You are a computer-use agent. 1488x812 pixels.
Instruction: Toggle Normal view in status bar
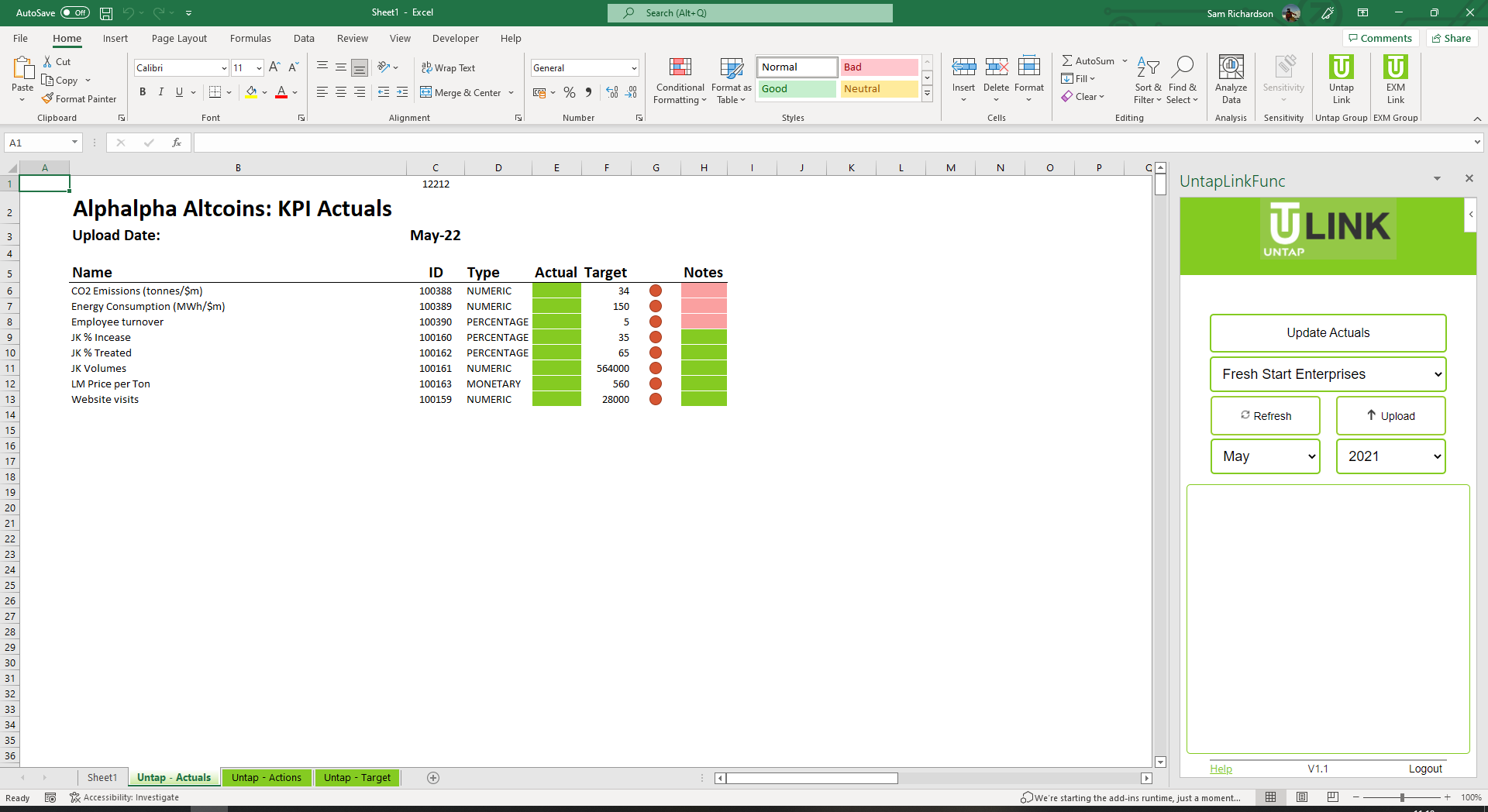(1271, 797)
